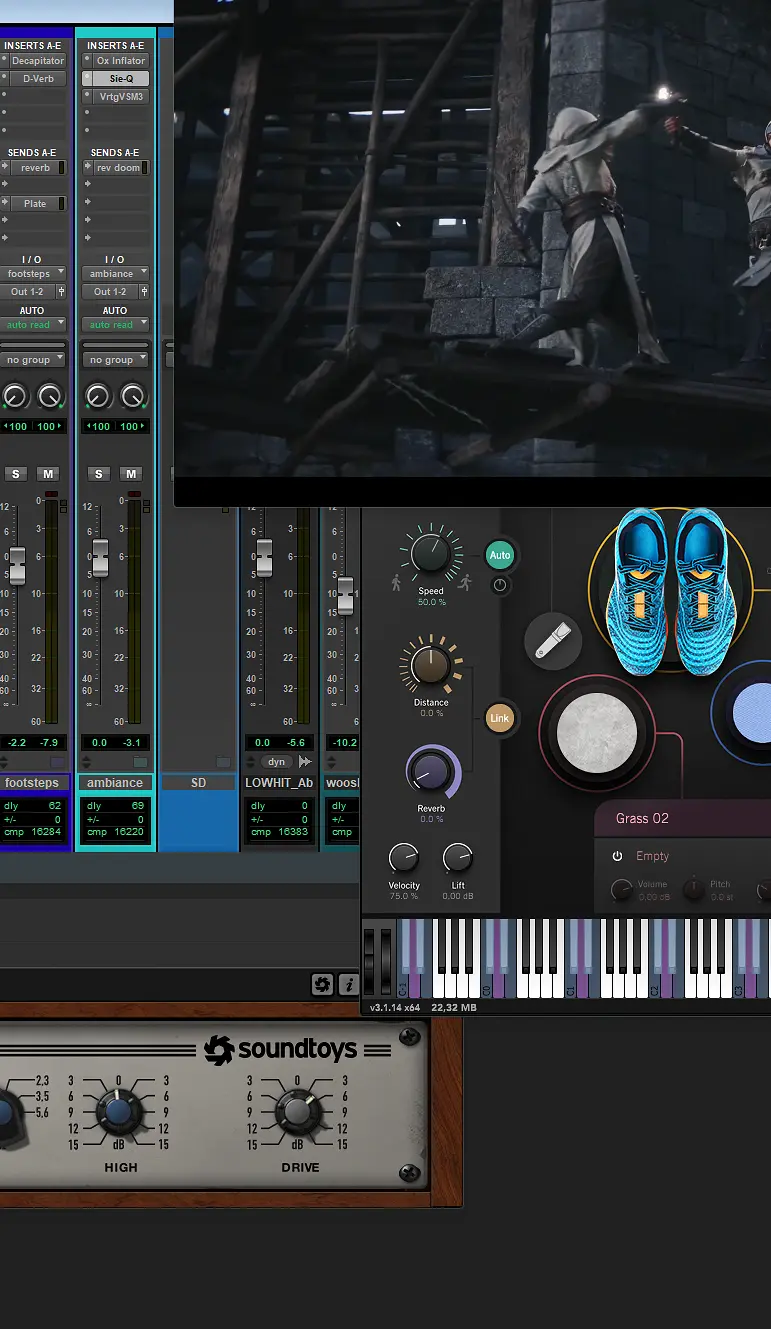
Task: Select the ambiance track name
Action: tap(116, 783)
